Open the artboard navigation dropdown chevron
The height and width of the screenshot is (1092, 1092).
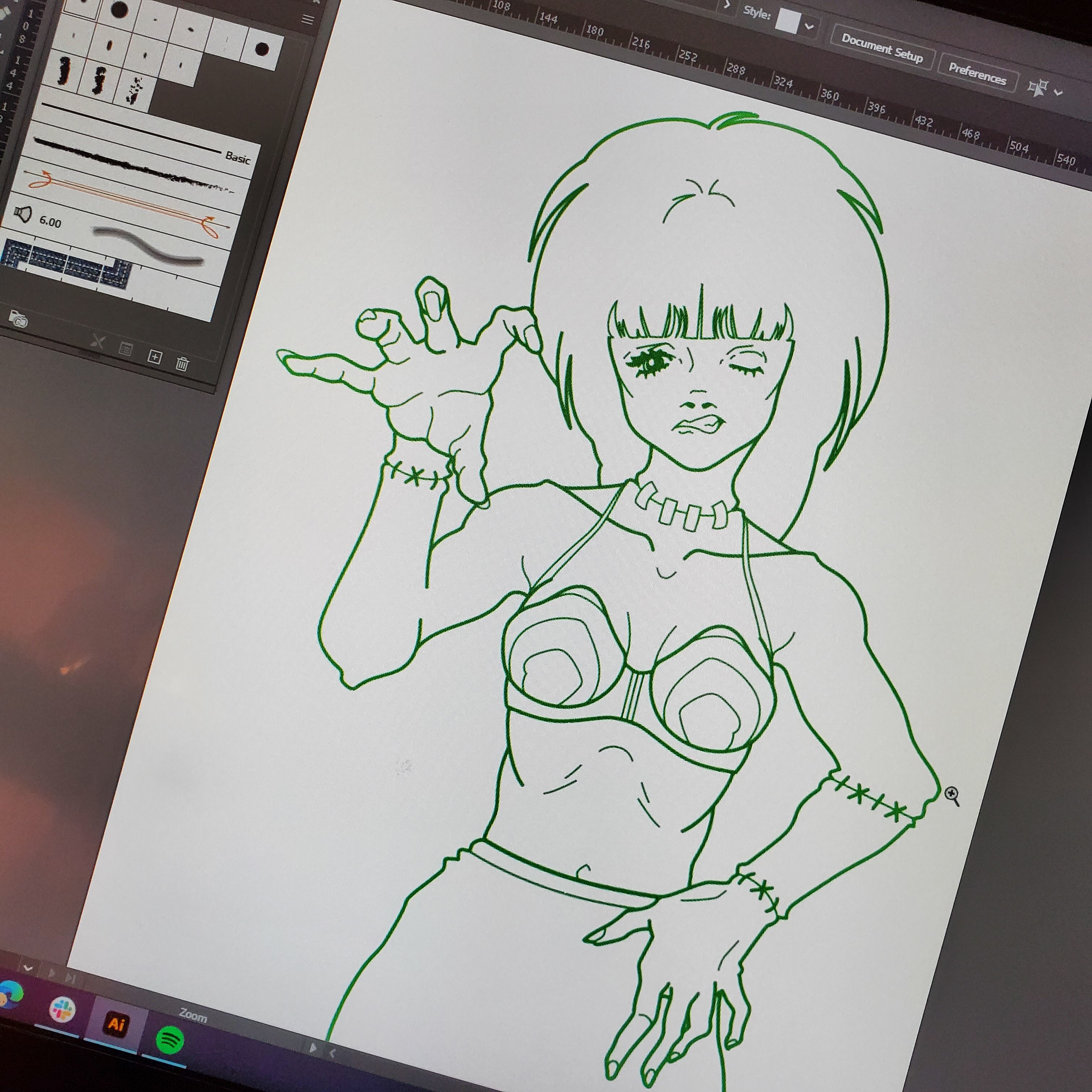click(28, 968)
